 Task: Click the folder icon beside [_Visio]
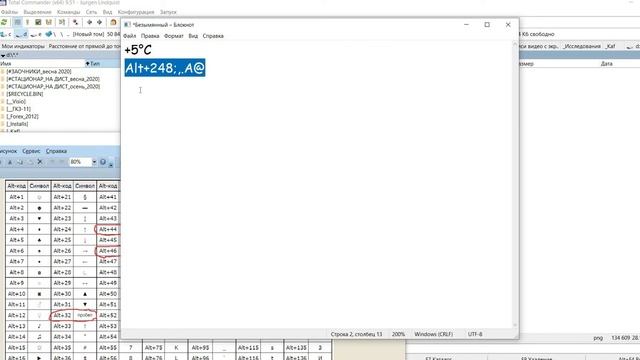tap(3, 101)
